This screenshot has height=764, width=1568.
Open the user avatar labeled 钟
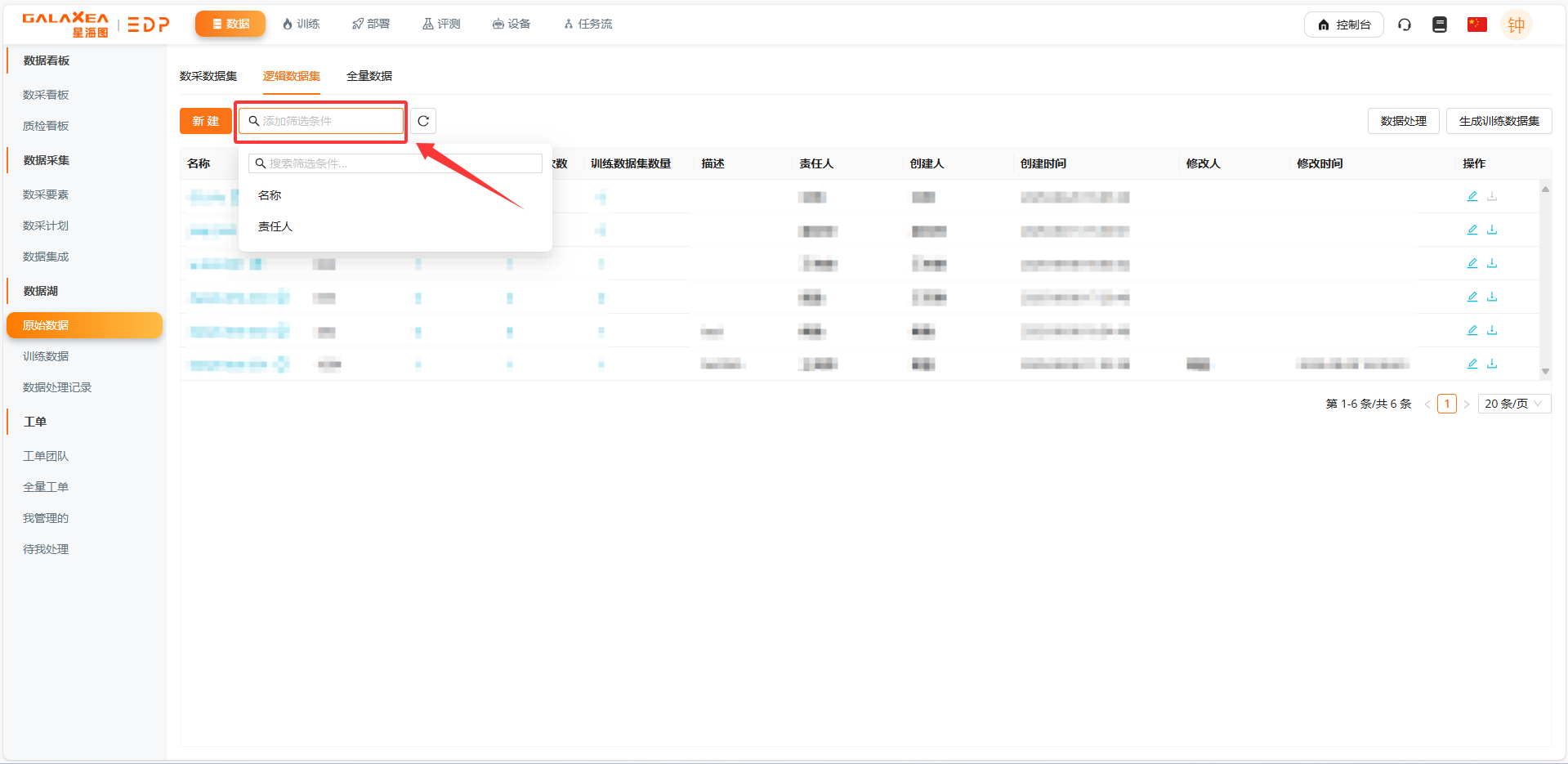1516,25
